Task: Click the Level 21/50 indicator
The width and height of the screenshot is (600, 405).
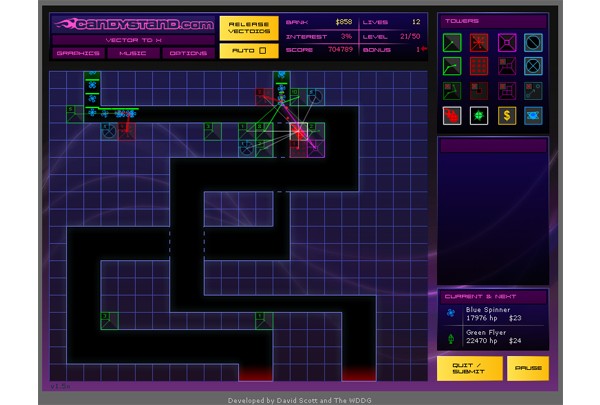Action: [x=410, y=36]
